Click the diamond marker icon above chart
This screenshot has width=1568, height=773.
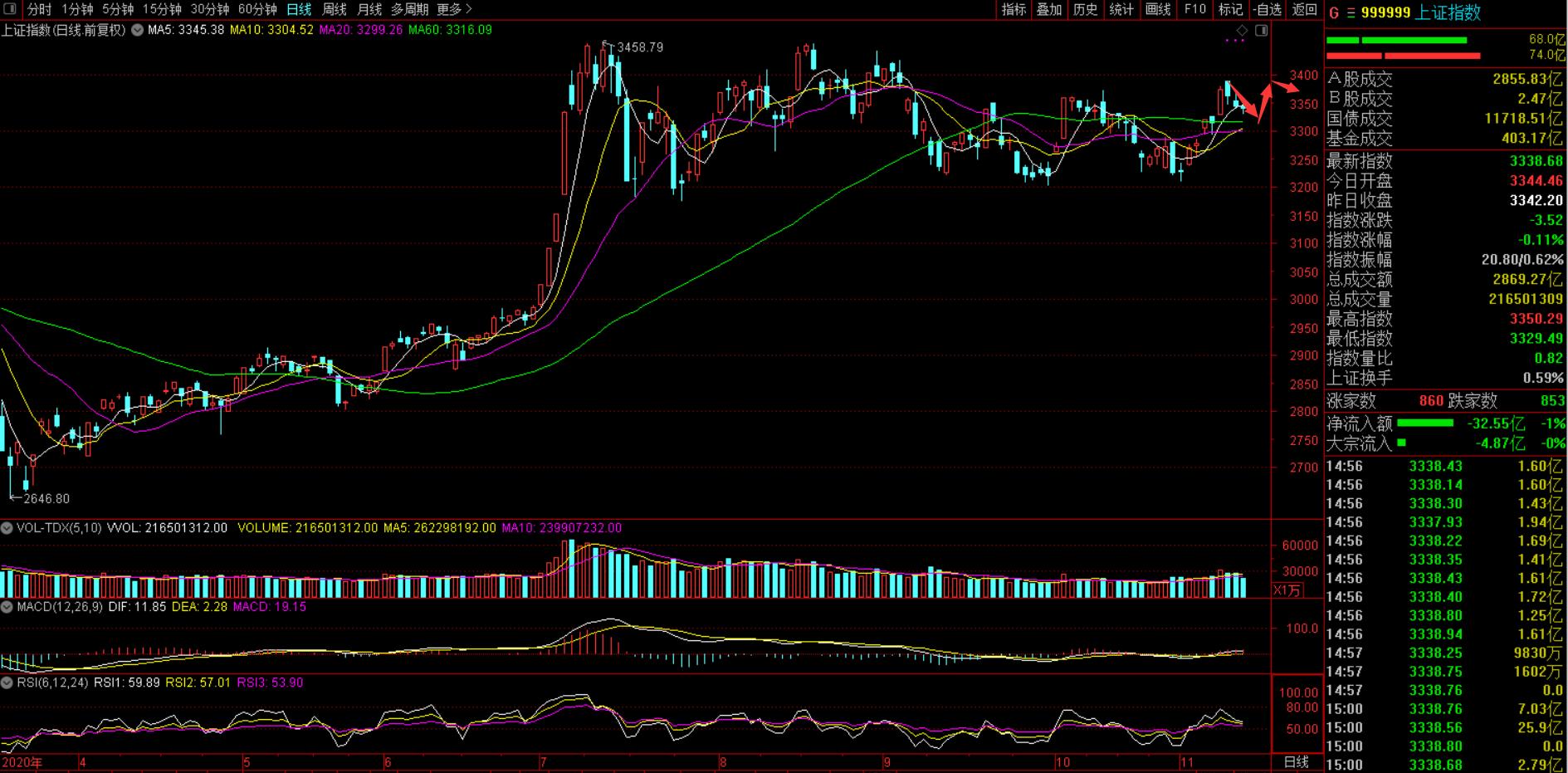[x=1242, y=31]
